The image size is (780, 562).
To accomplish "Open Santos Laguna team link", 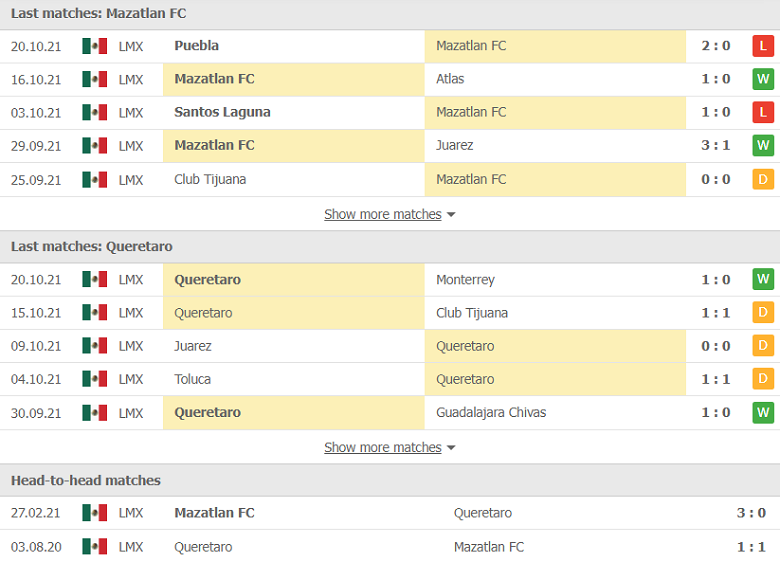I will coord(222,112).
